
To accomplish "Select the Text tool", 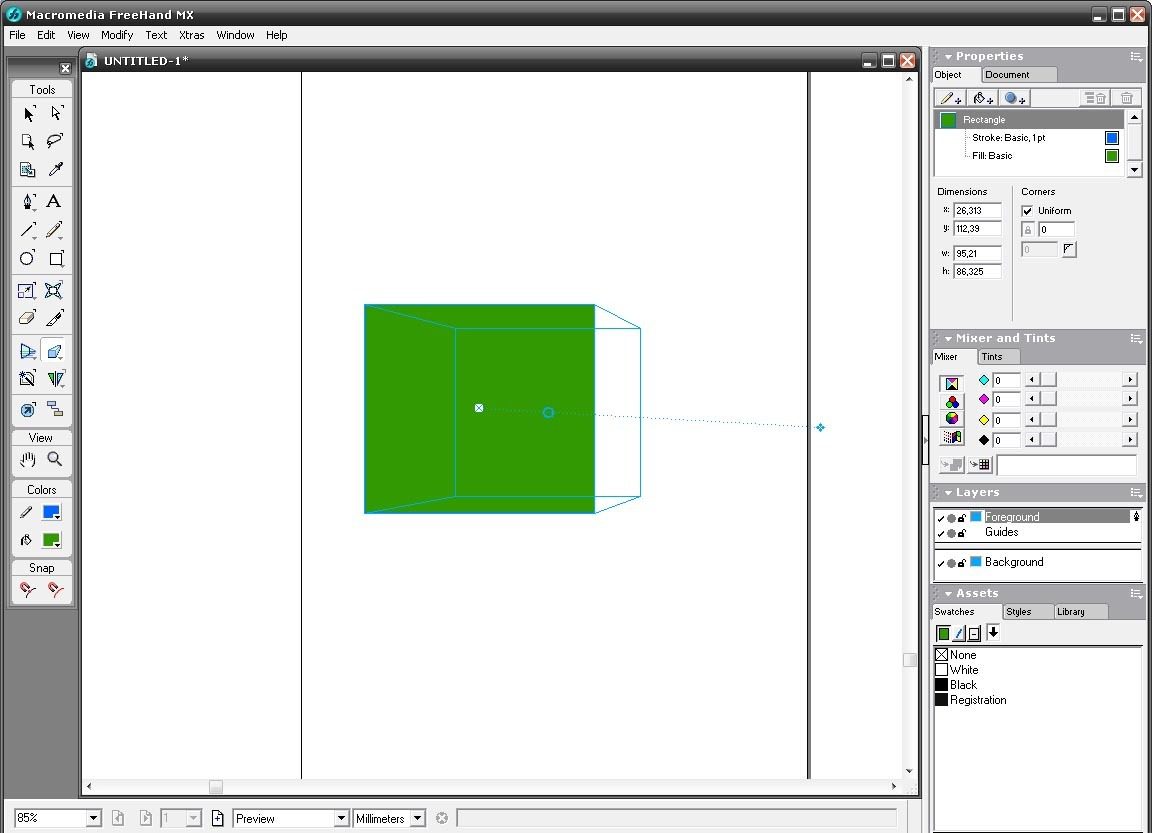I will 56,201.
